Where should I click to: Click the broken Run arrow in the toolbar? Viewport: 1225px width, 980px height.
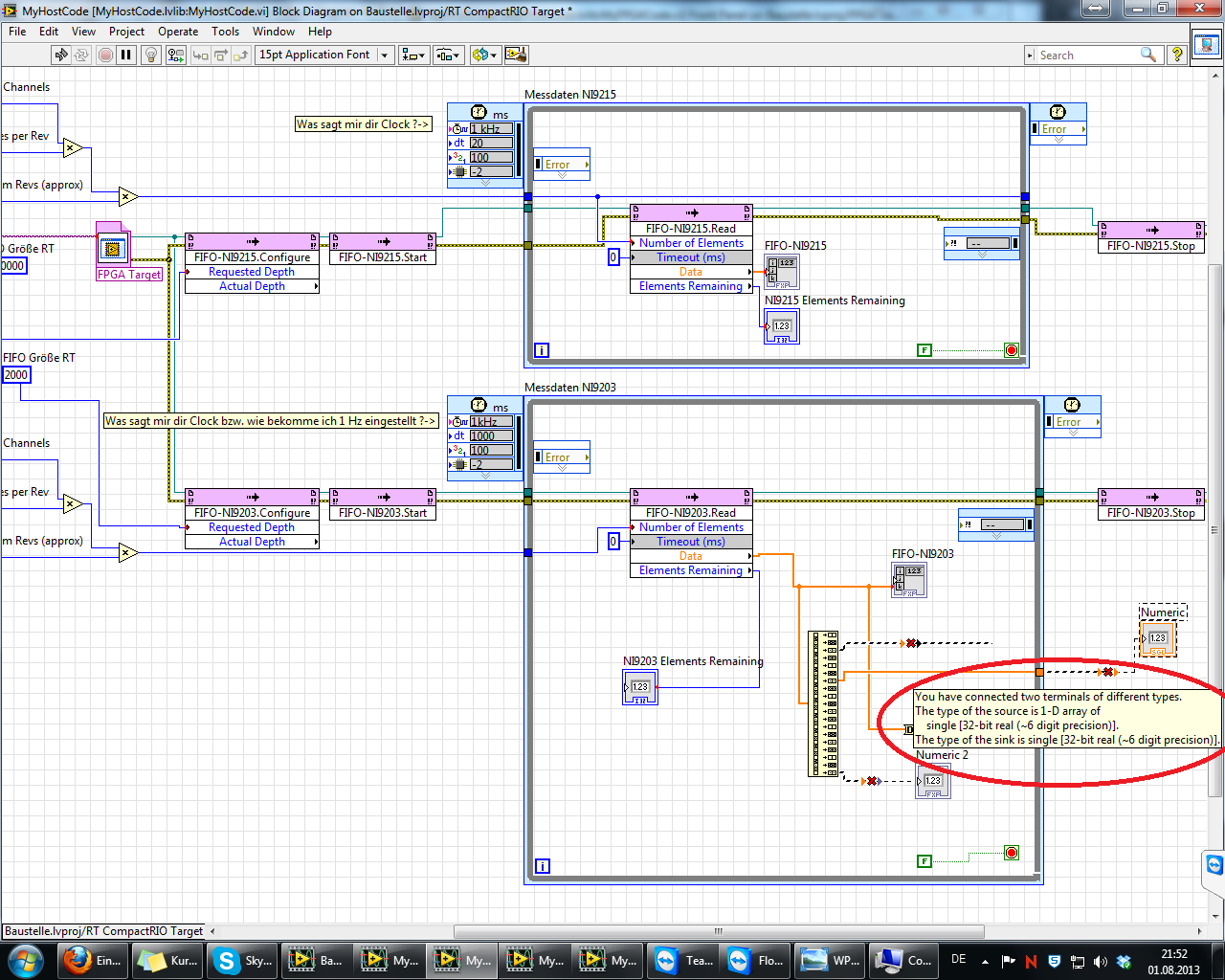62,55
